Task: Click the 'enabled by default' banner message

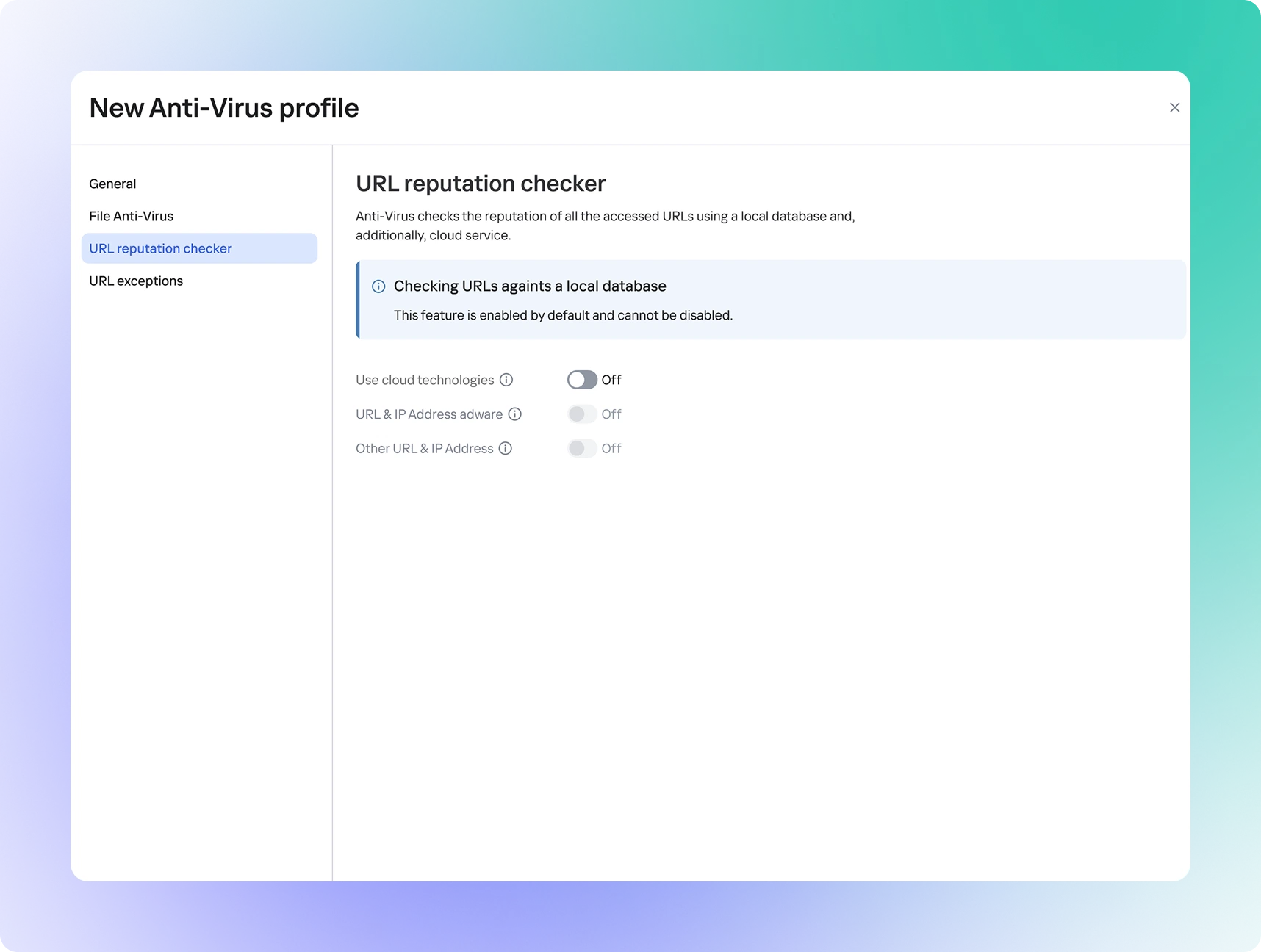Action: click(x=563, y=315)
